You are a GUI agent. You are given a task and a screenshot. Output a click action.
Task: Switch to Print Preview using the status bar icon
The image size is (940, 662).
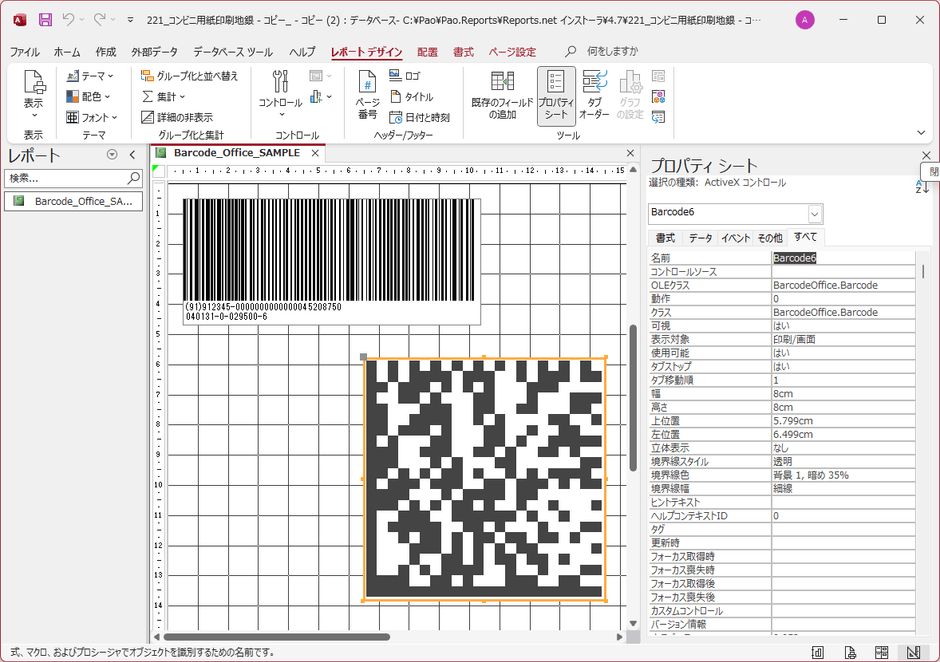pyautogui.click(x=850, y=651)
